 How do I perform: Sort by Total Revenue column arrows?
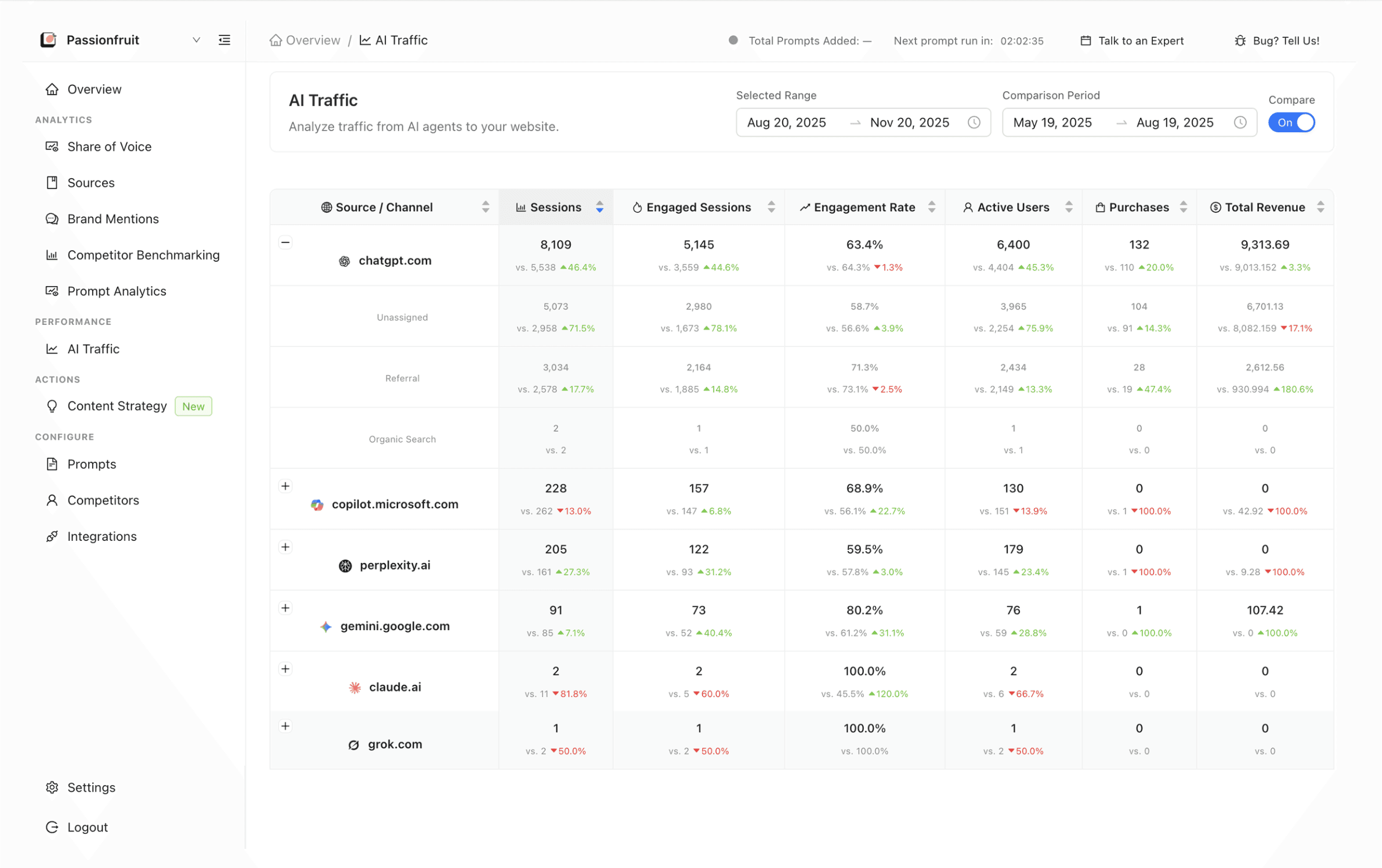coord(1321,207)
